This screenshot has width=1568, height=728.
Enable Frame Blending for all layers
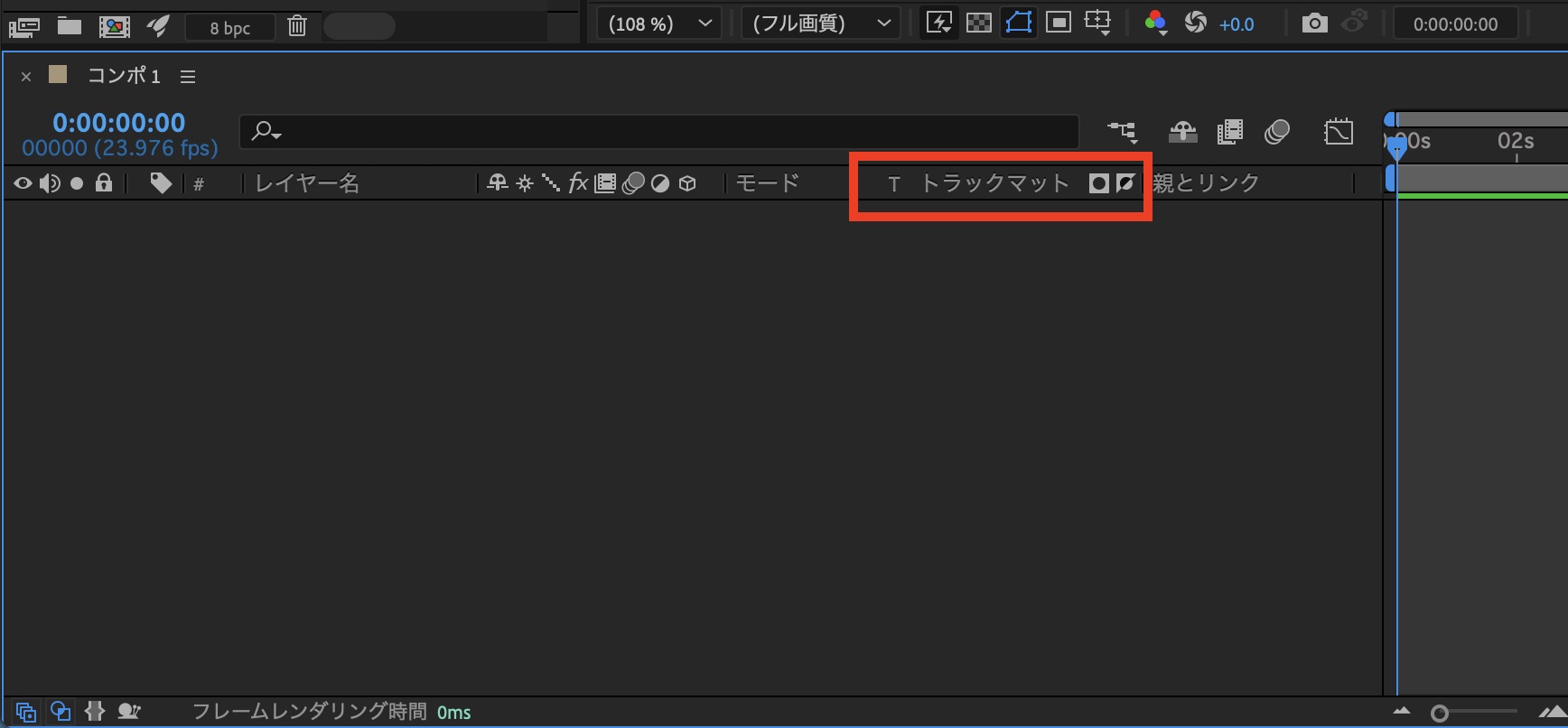(x=1229, y=133)
